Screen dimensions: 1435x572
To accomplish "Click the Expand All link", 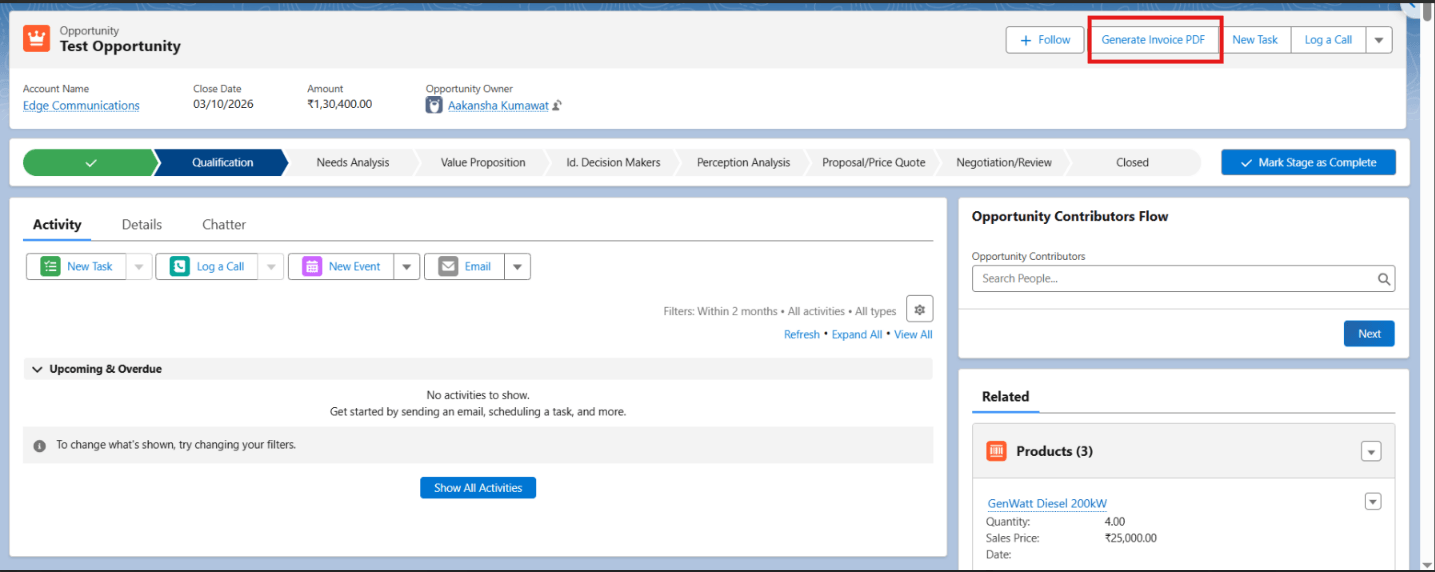I will coord(857,335).
